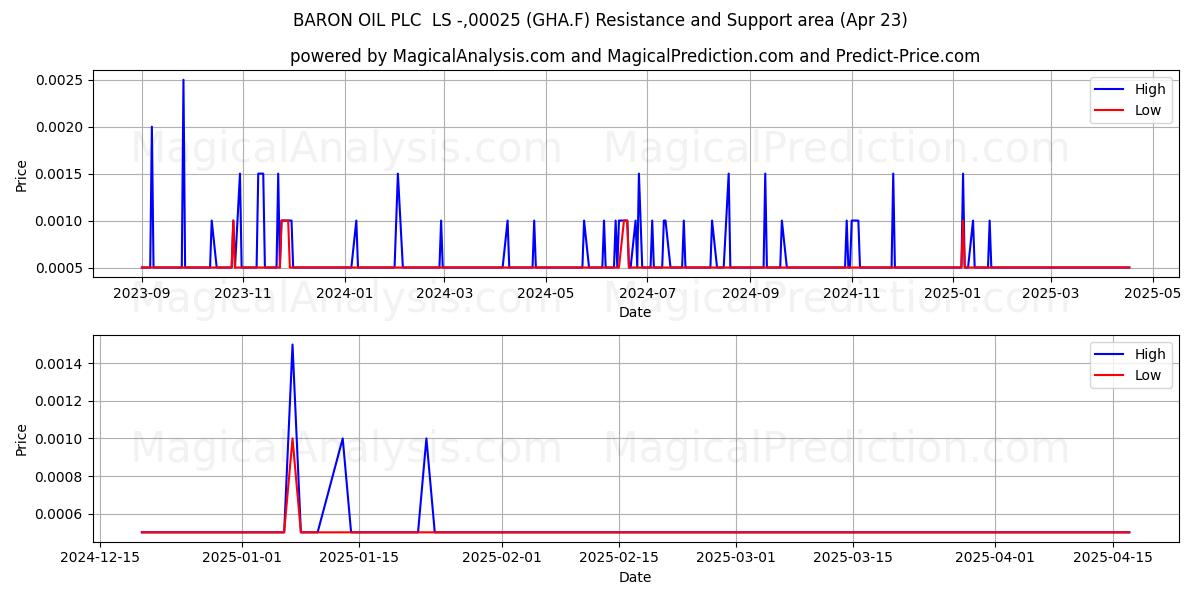Click the 0.0015 High peak in the bottom chart
This screenshot has height=600, width=1200.
click(292, 345)
